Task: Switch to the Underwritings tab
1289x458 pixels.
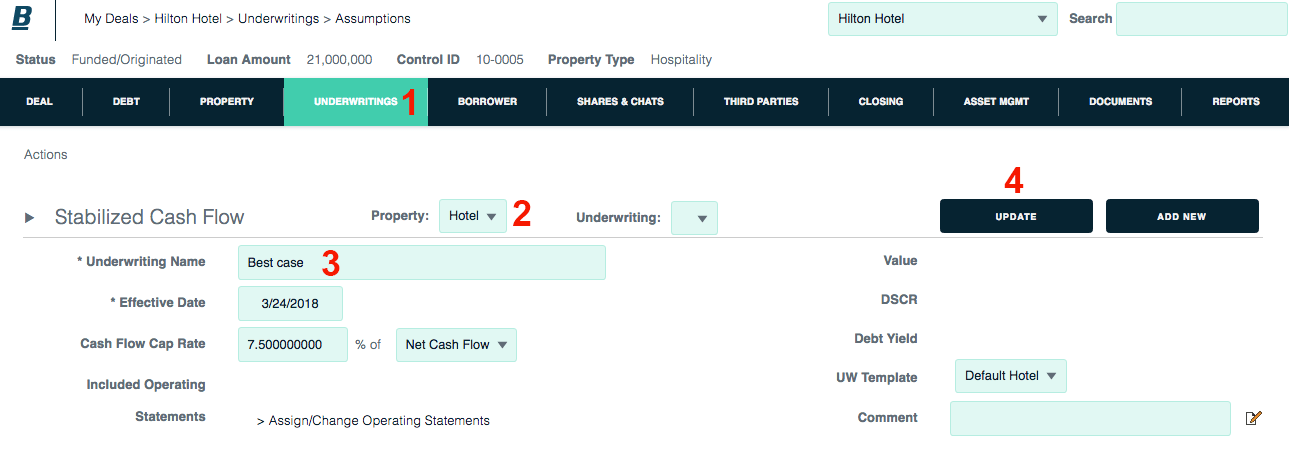Action: pyautogui.click(x=356, y=101)
